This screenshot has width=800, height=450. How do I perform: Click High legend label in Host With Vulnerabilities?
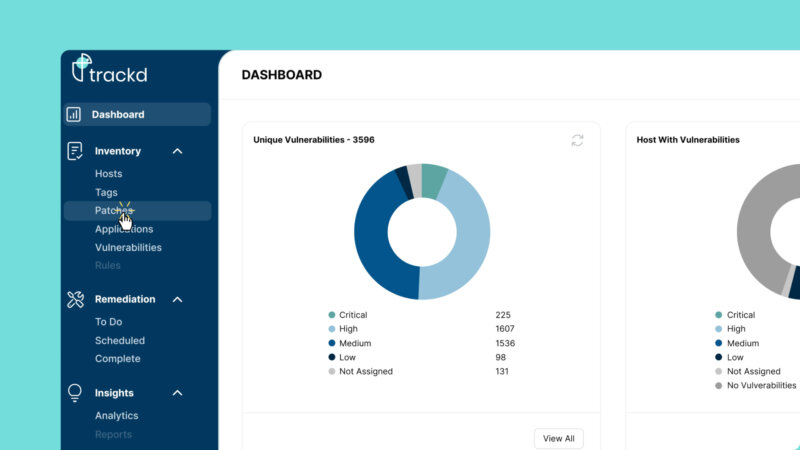736,329
